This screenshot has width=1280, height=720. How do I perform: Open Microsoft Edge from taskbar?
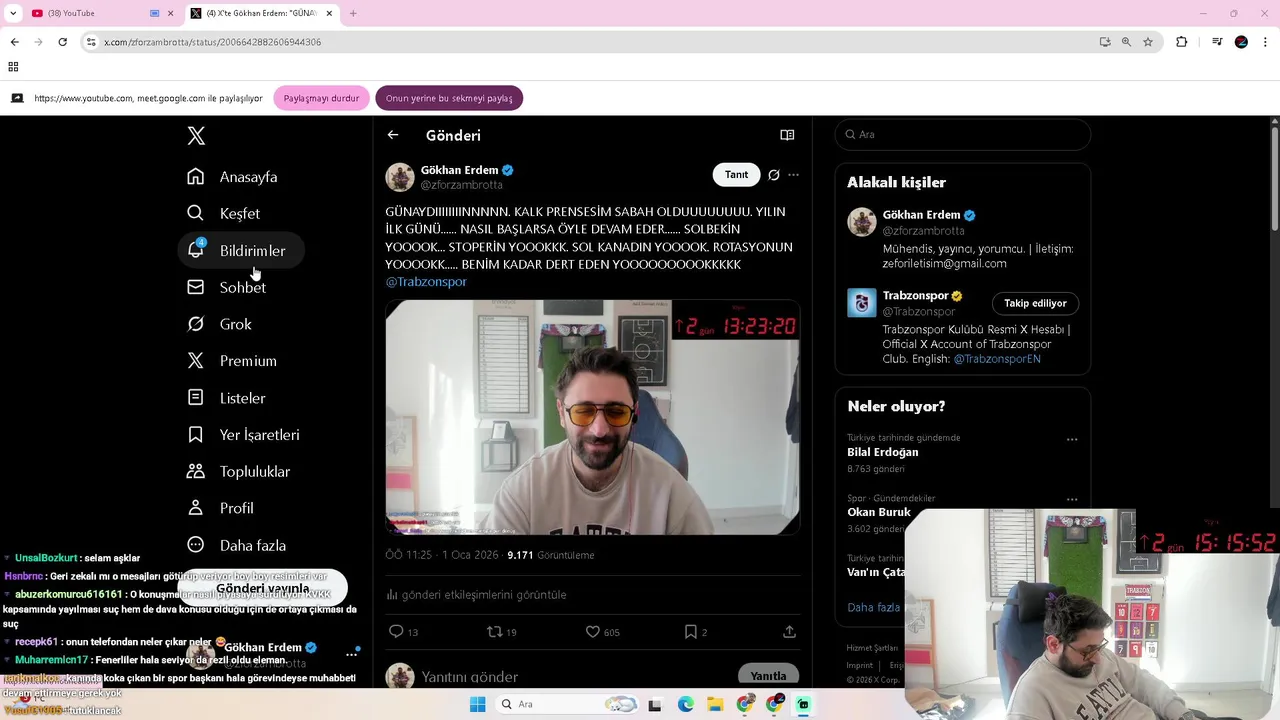click(685, 704)
